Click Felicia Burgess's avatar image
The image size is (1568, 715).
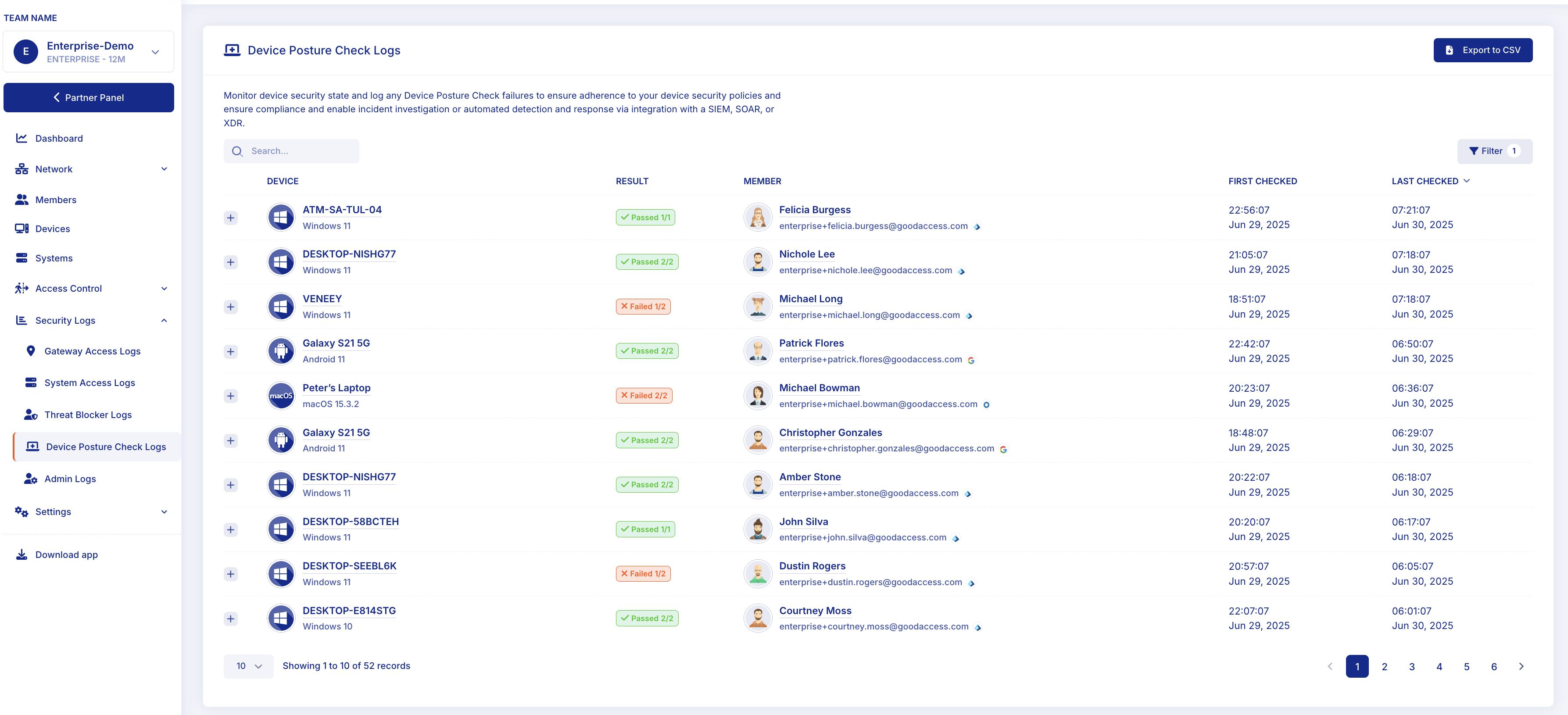[757, 217]
